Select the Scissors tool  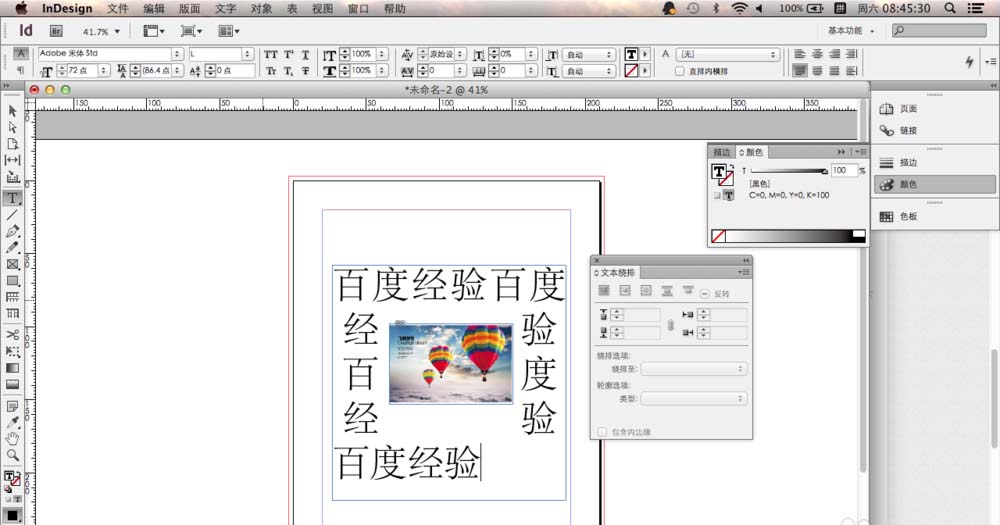(12, 334)
